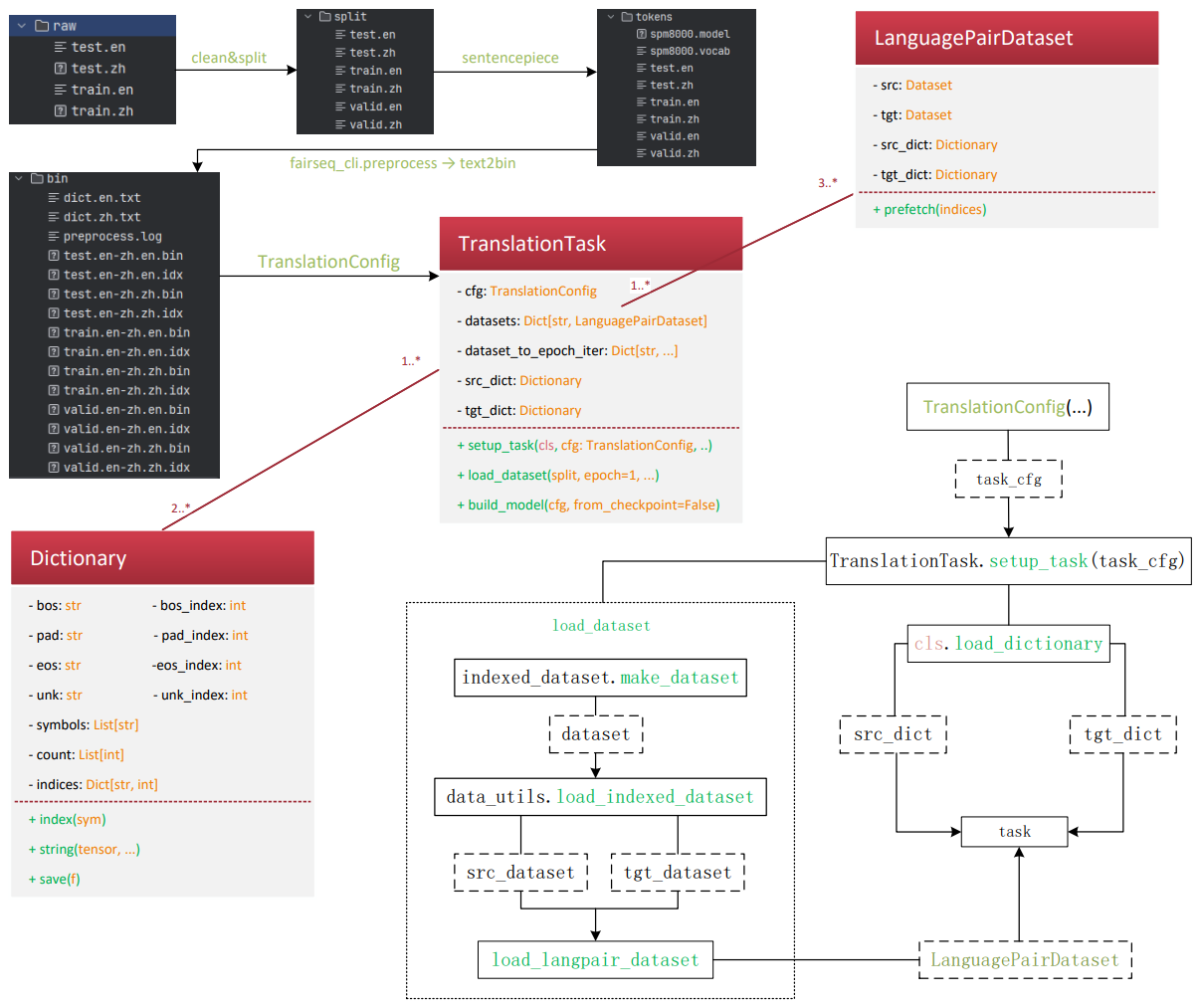Select train.en-zh.zh.bin file name in bin
1201x1008 pixels.
pyautogui.click(x=127, y=371)
